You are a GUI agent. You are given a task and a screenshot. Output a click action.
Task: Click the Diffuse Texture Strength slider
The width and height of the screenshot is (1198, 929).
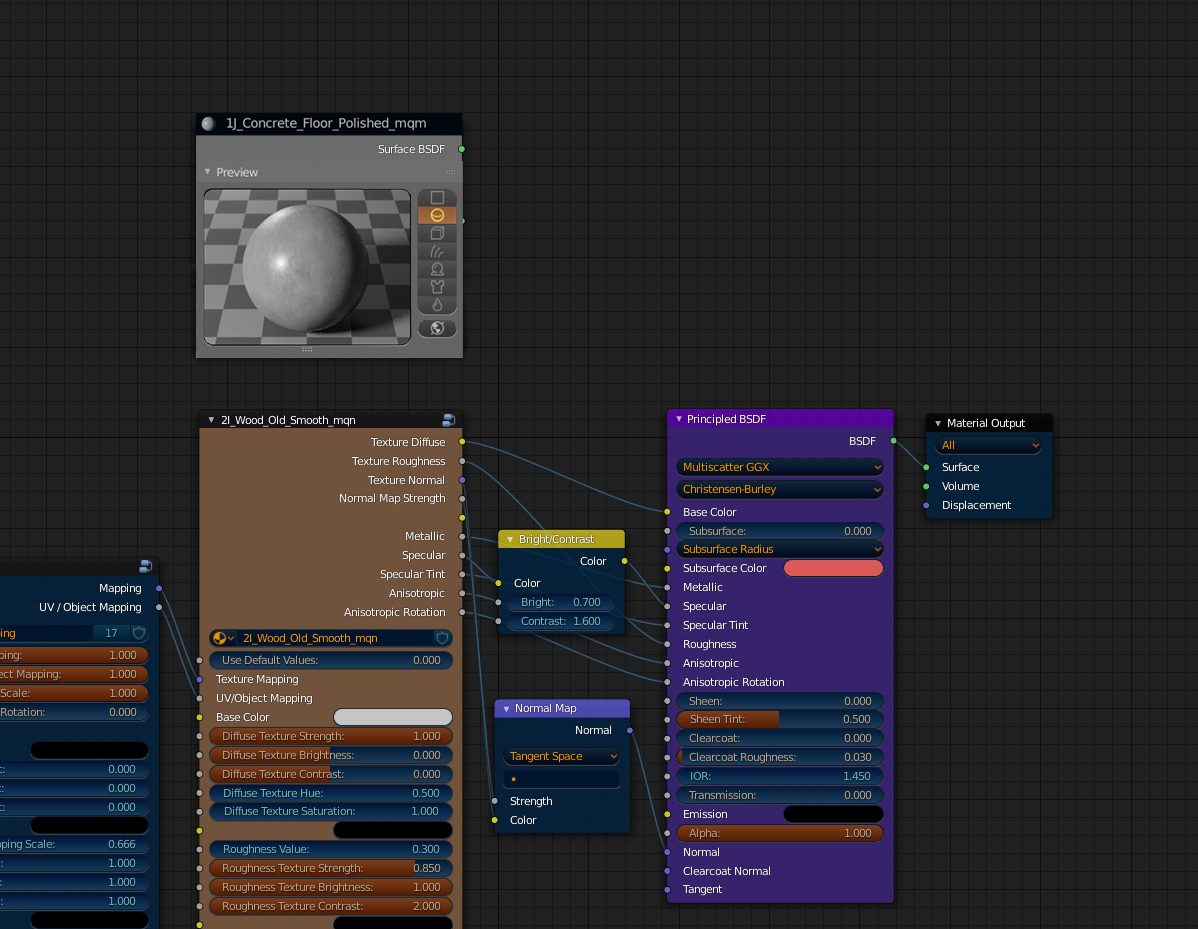pos(331,736)
